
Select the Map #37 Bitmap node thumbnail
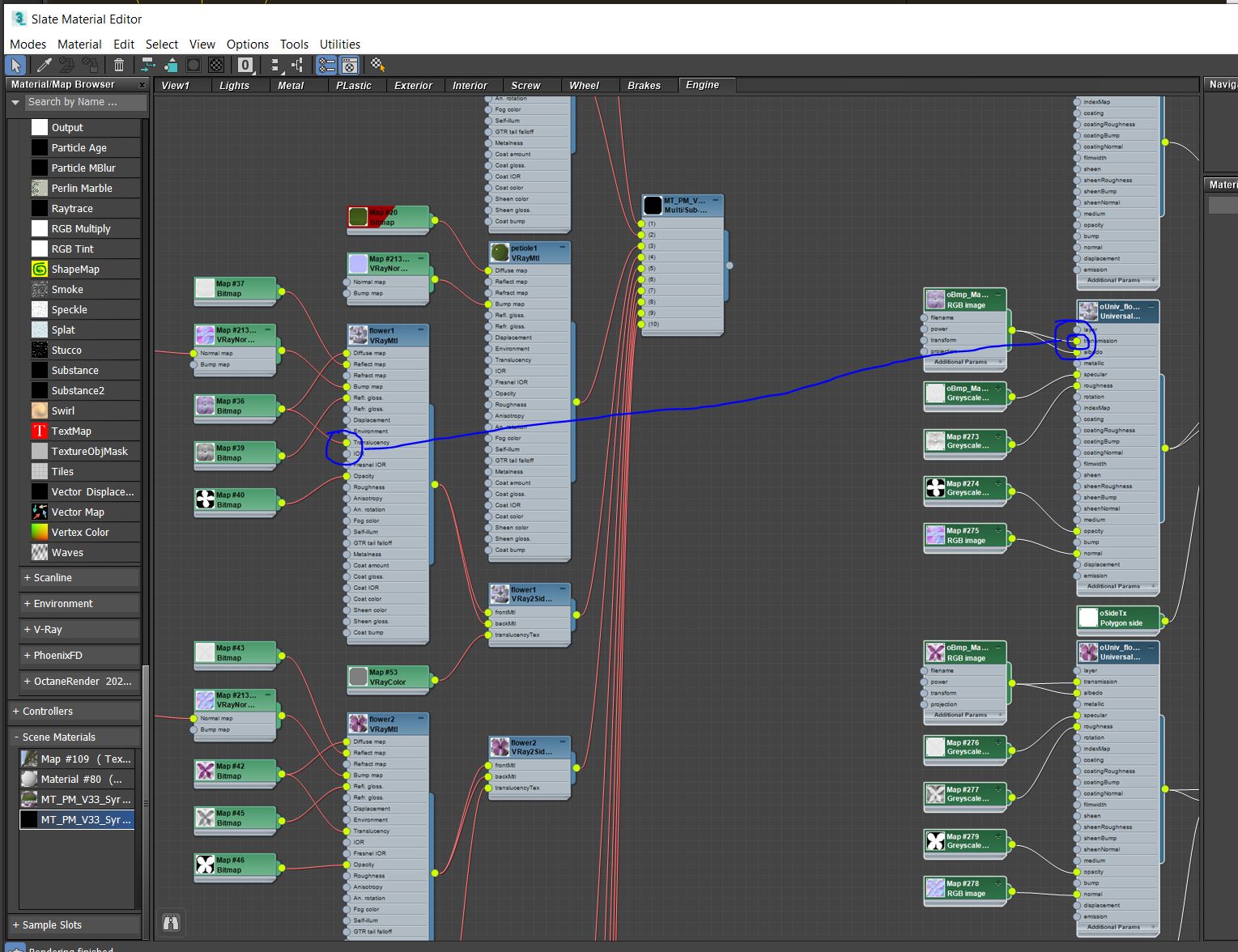205,288
